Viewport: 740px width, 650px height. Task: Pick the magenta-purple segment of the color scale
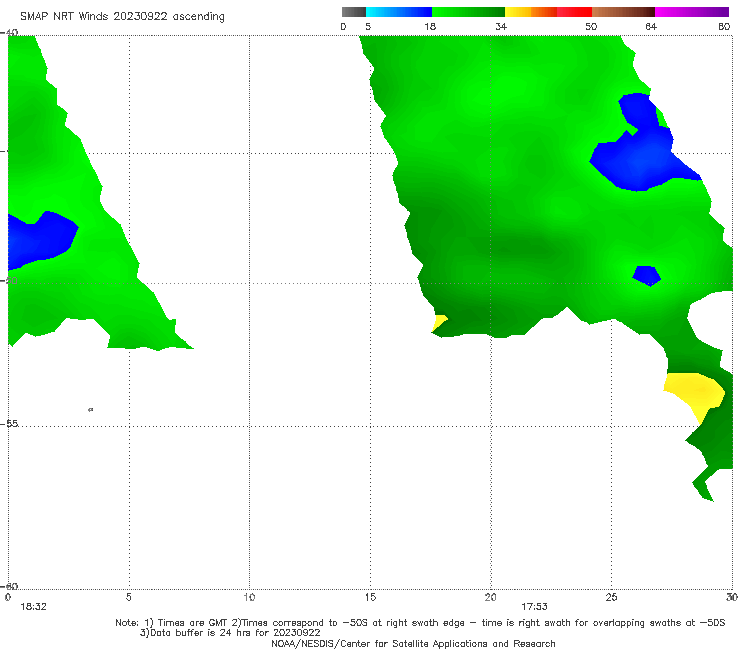click(x=692, y=12)
